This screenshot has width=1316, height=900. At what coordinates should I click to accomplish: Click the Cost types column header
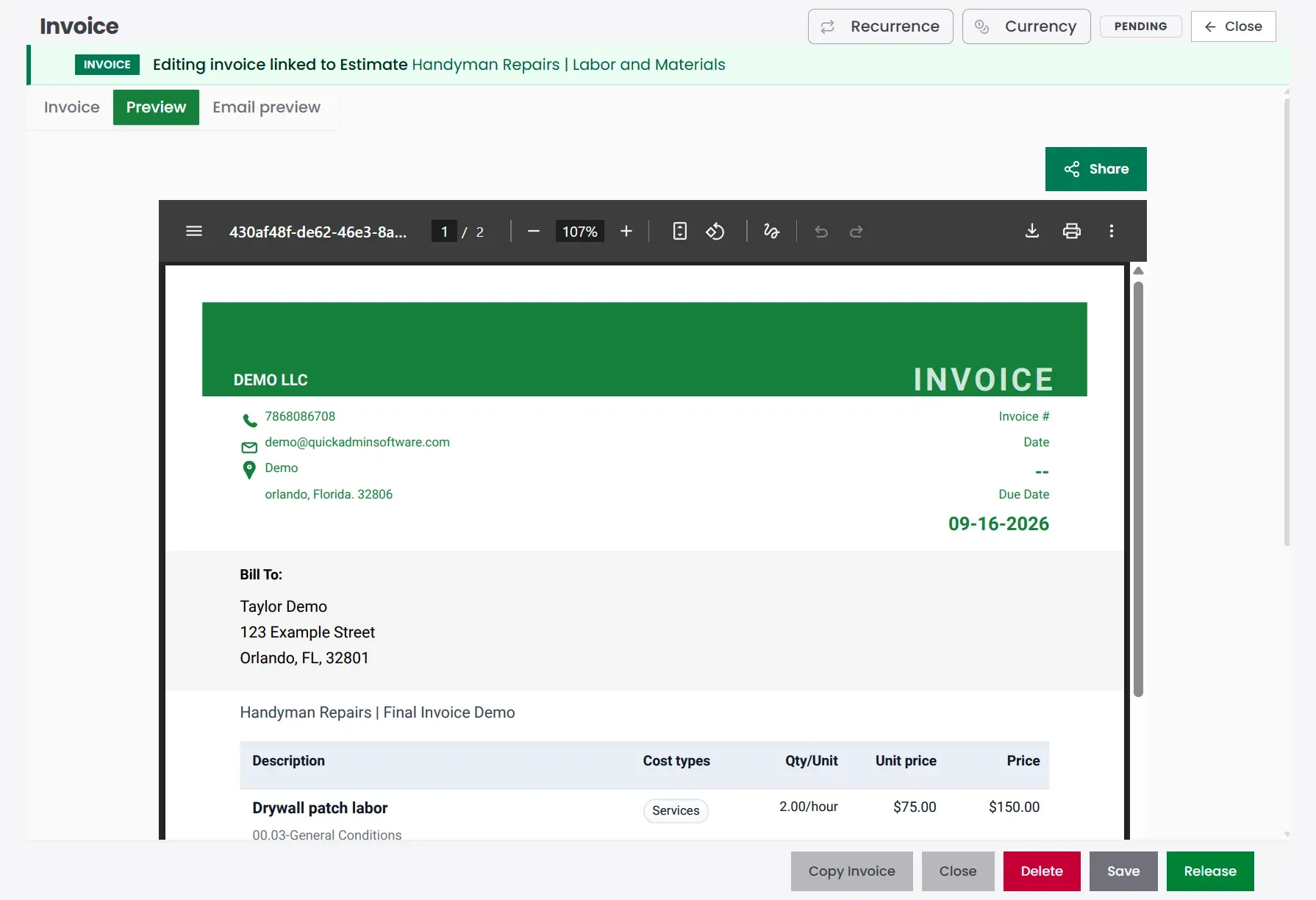pos(676,761)
